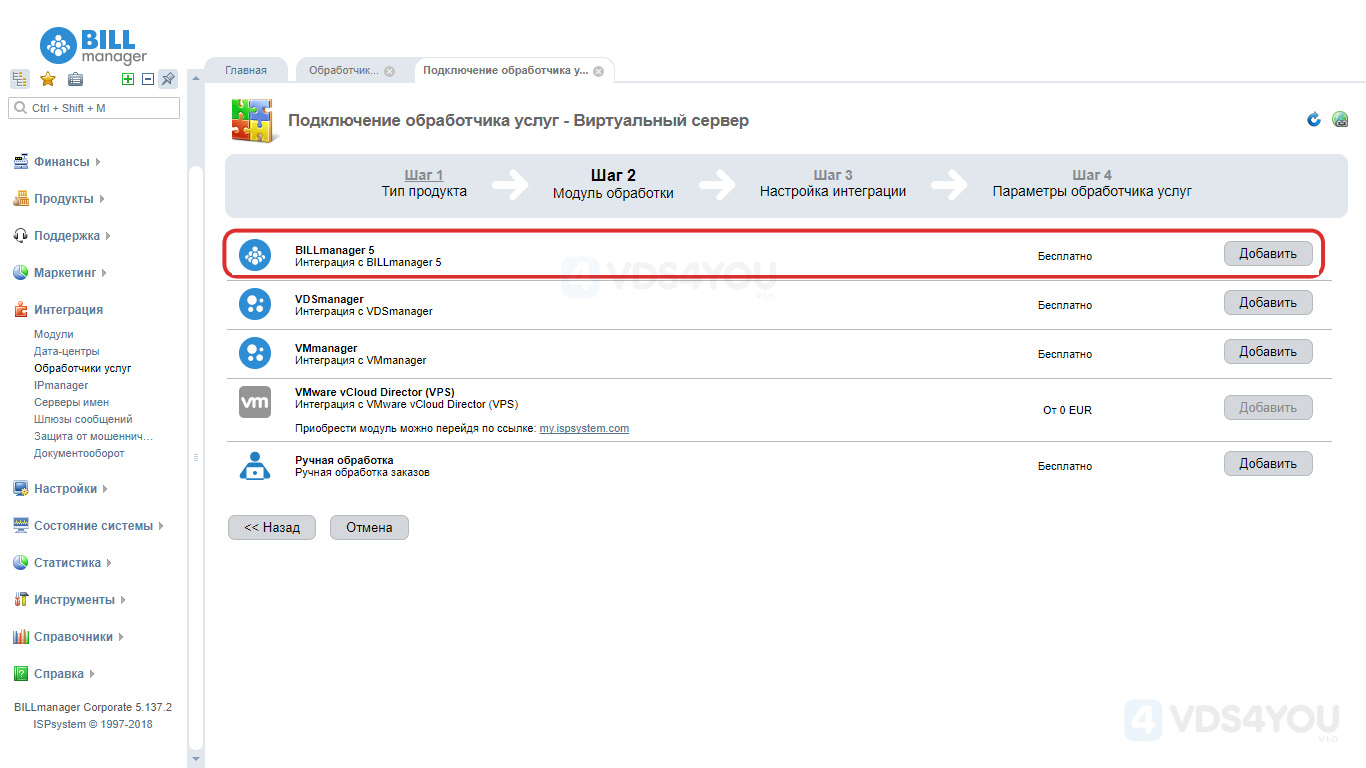The image size is (1366, 768).
Task: Expand Маркетинг using its arrow
Action: (104, 273)
